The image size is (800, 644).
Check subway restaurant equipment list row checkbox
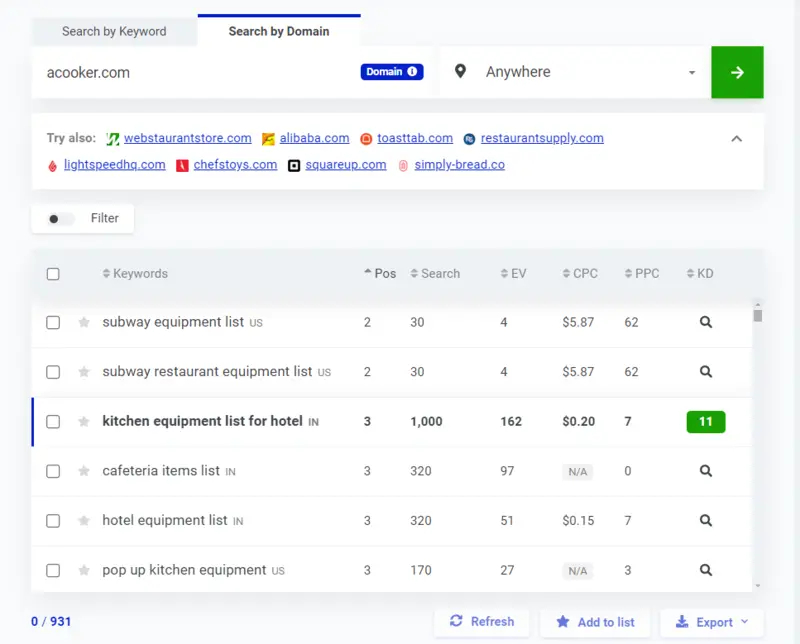(53, 372)
